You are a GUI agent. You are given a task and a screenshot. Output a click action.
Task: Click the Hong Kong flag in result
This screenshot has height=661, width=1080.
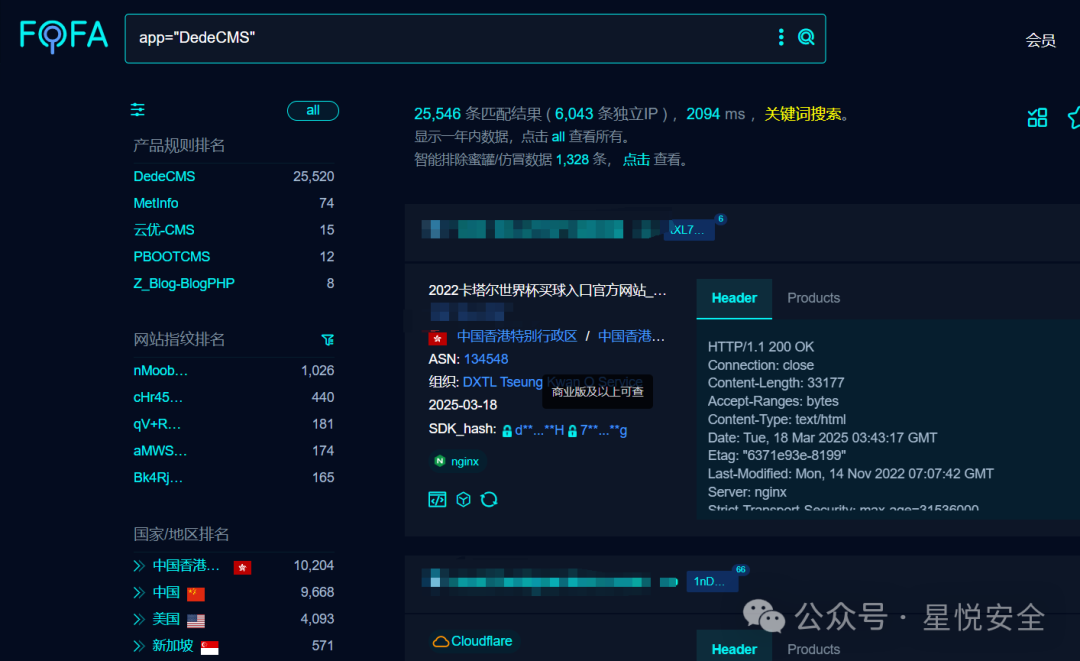pos(437,338)
